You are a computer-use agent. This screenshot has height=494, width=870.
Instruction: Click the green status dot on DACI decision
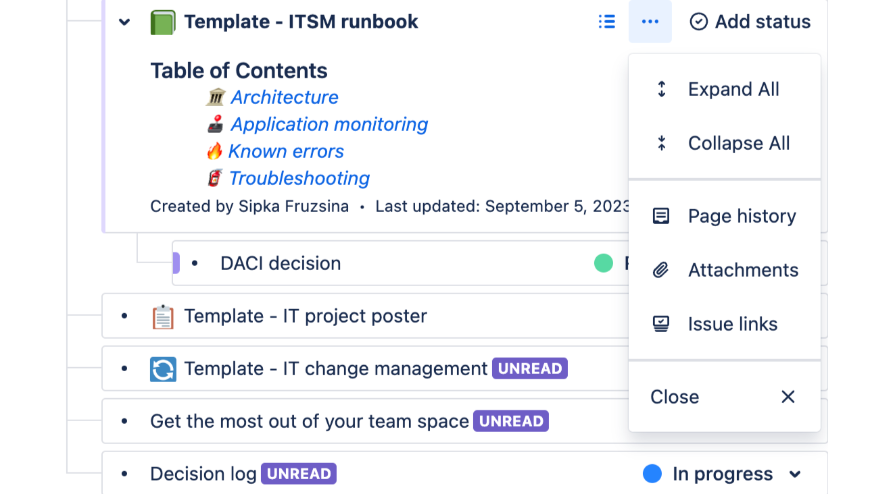click(x=603, y=263)
